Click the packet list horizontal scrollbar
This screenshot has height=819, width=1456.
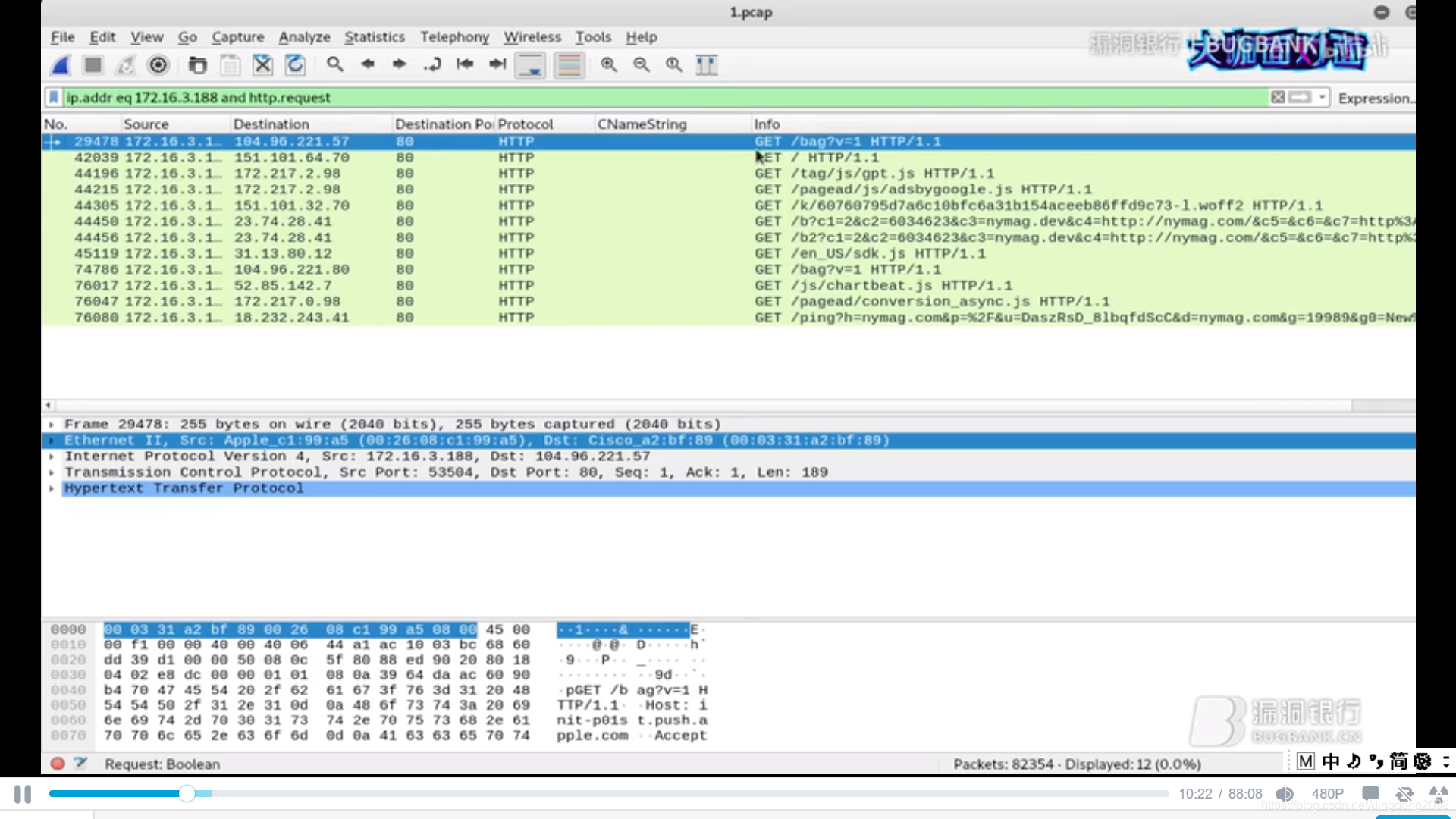click(x=702, y=406)
